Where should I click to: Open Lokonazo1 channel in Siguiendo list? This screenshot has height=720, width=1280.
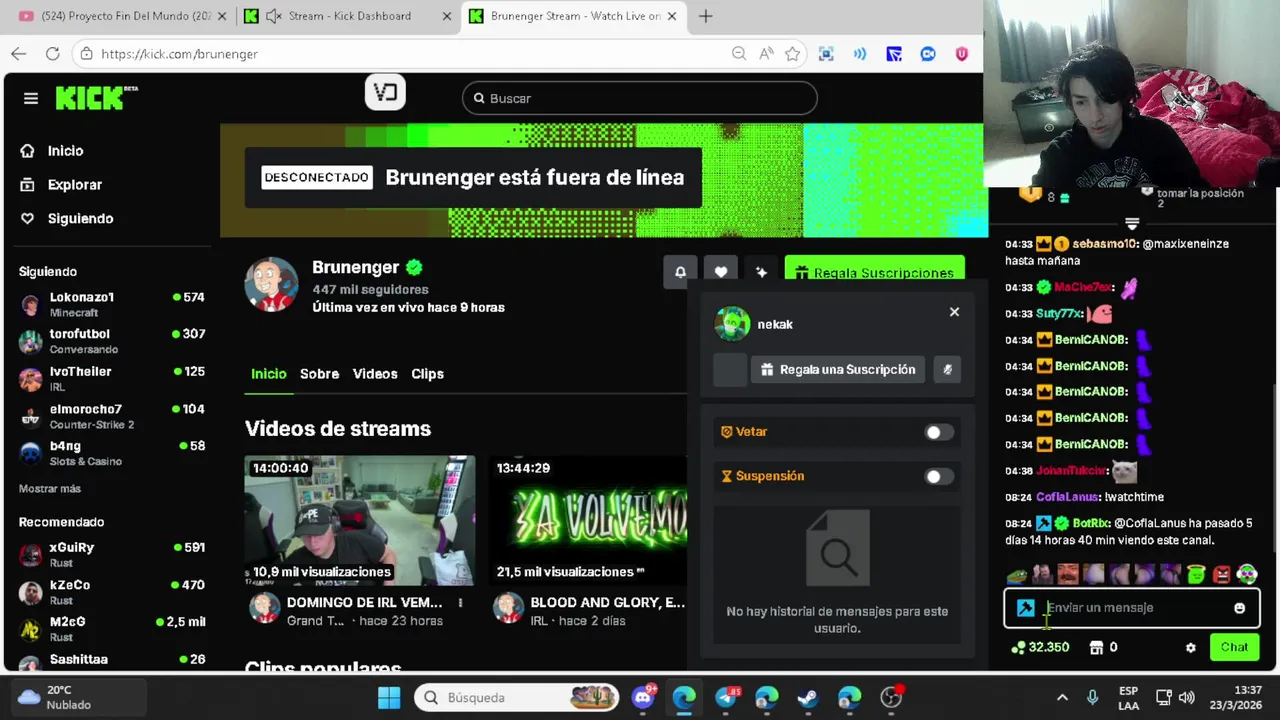(112, 304)
